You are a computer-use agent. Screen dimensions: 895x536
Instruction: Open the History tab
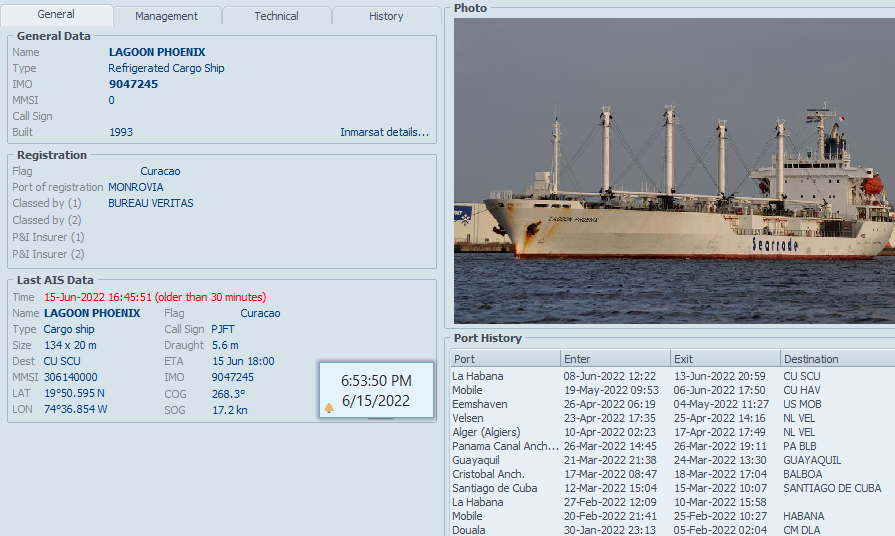click(x=386, y=16)
